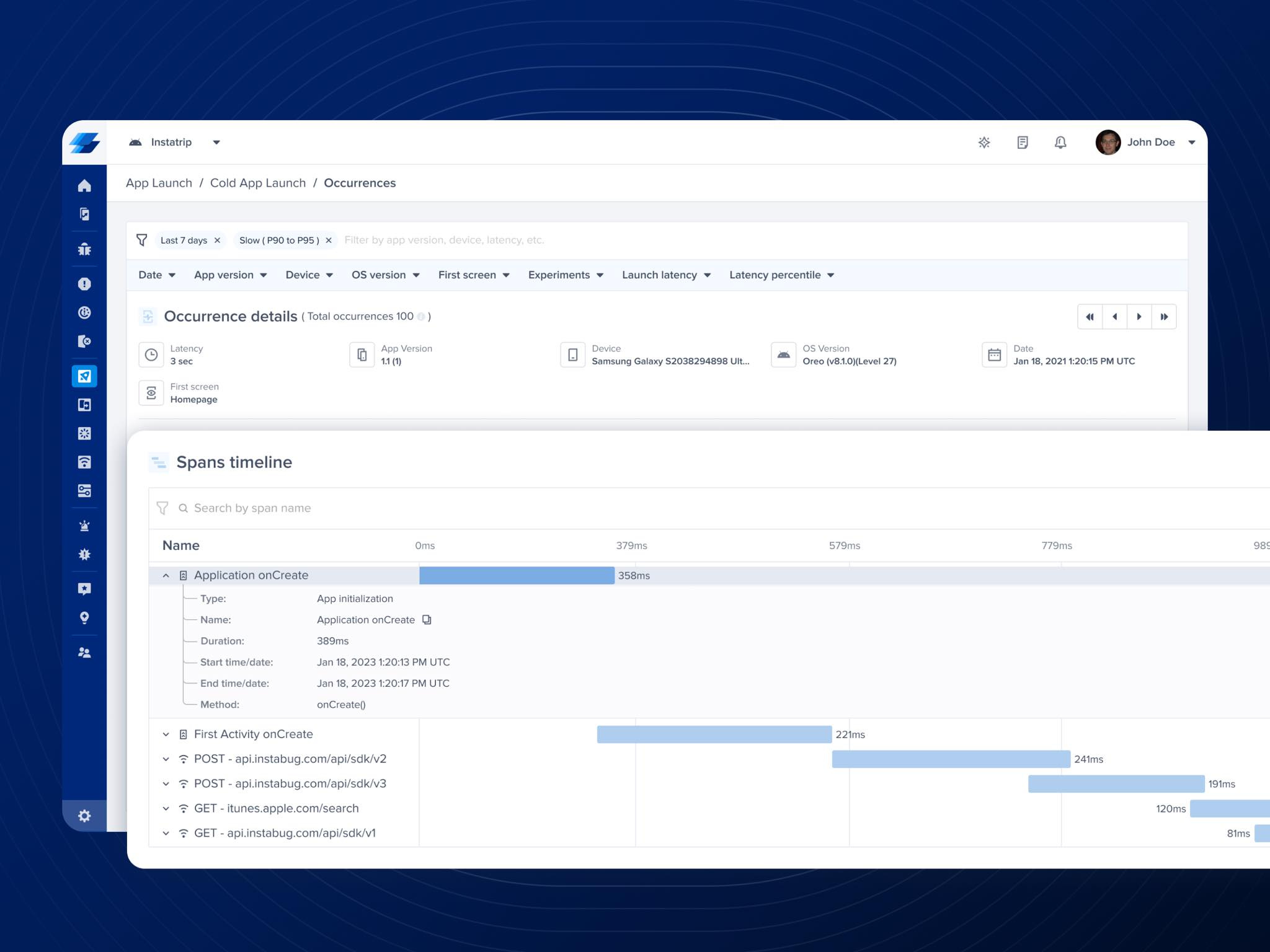This screenshot has width=1270, height=952.
Task: Click the Application onCreate timeline bar
Action: (517, 575)
